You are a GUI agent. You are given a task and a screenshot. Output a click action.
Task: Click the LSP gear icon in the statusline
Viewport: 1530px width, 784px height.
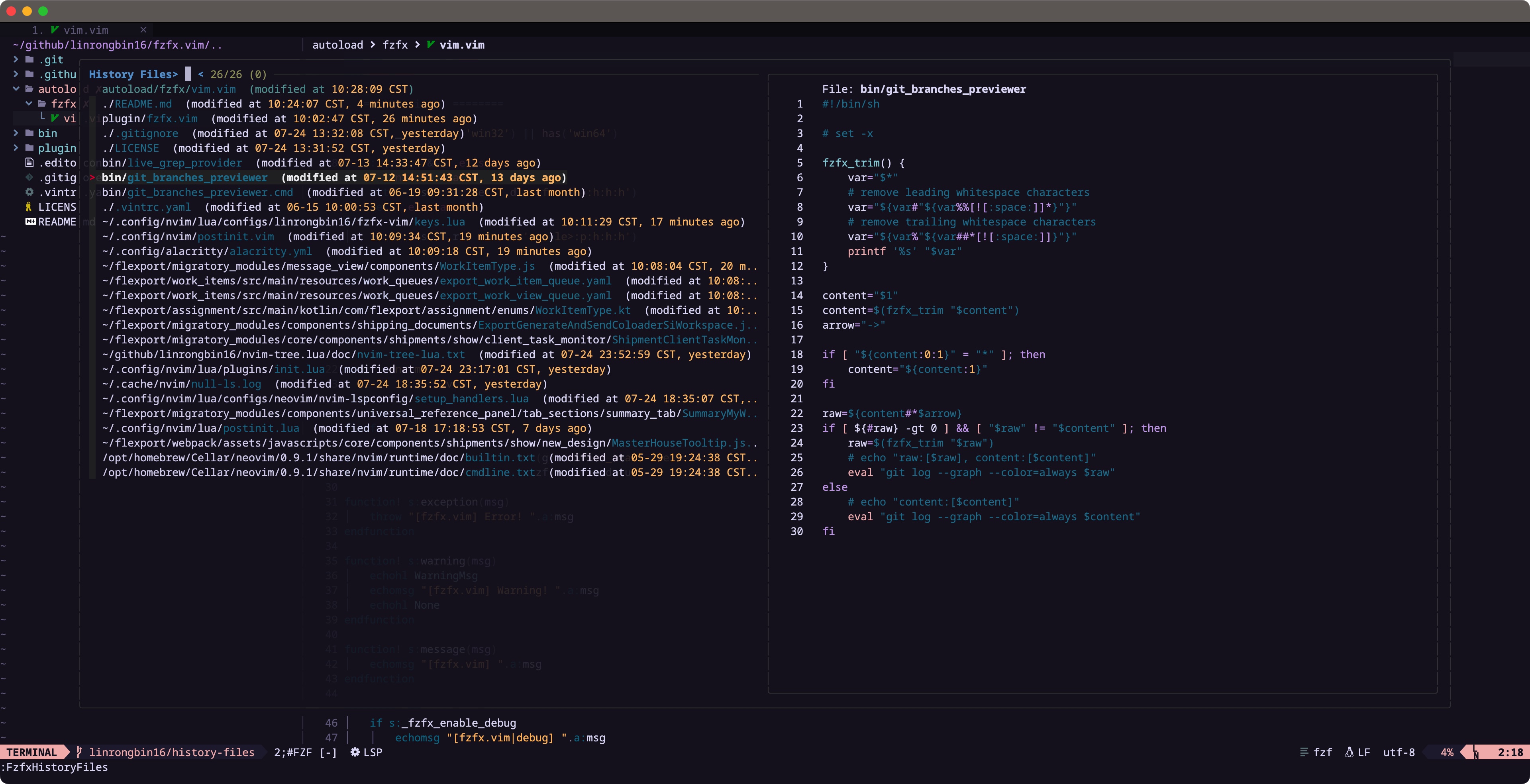354,752
